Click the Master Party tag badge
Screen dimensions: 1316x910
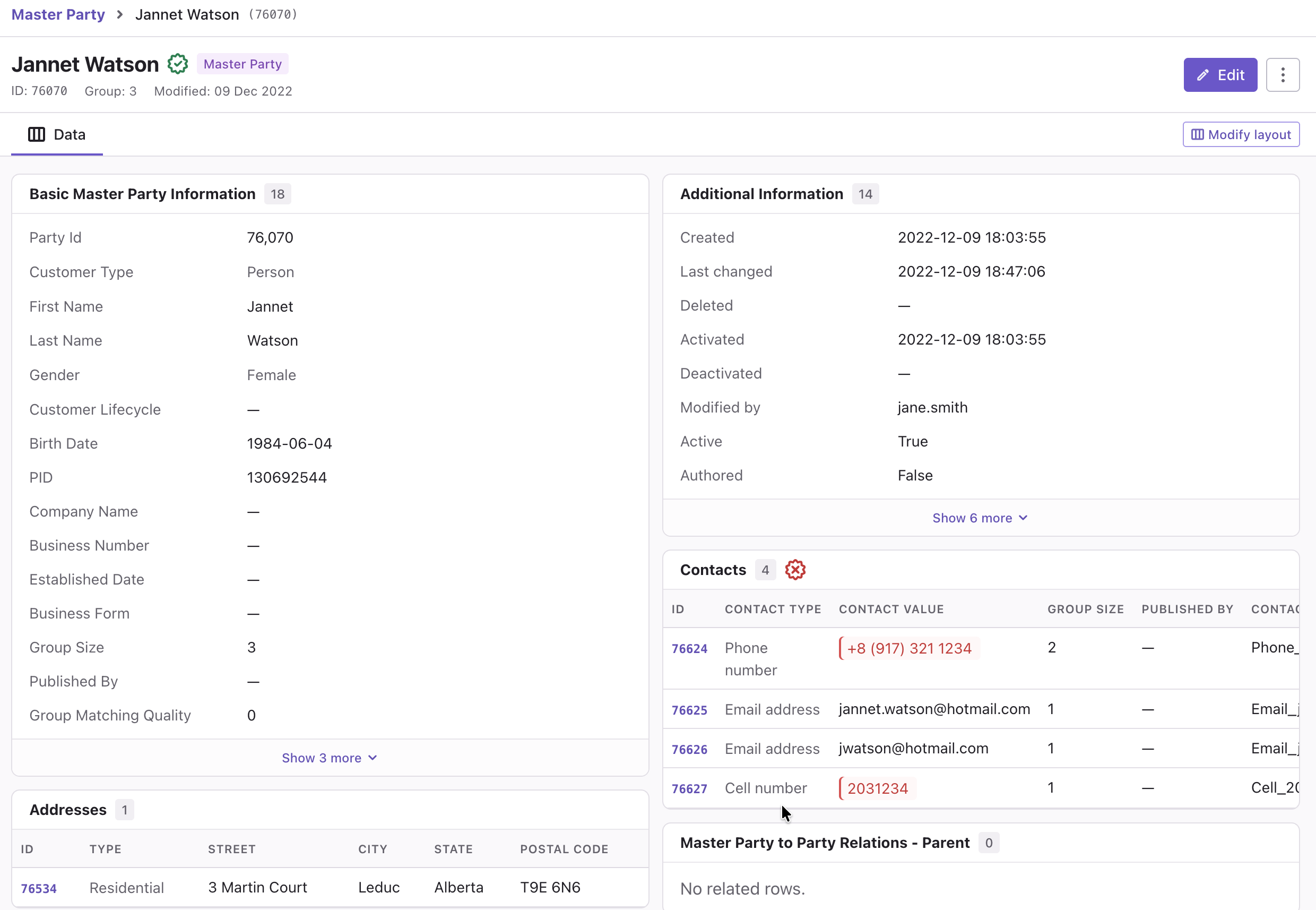click(243, 64)
